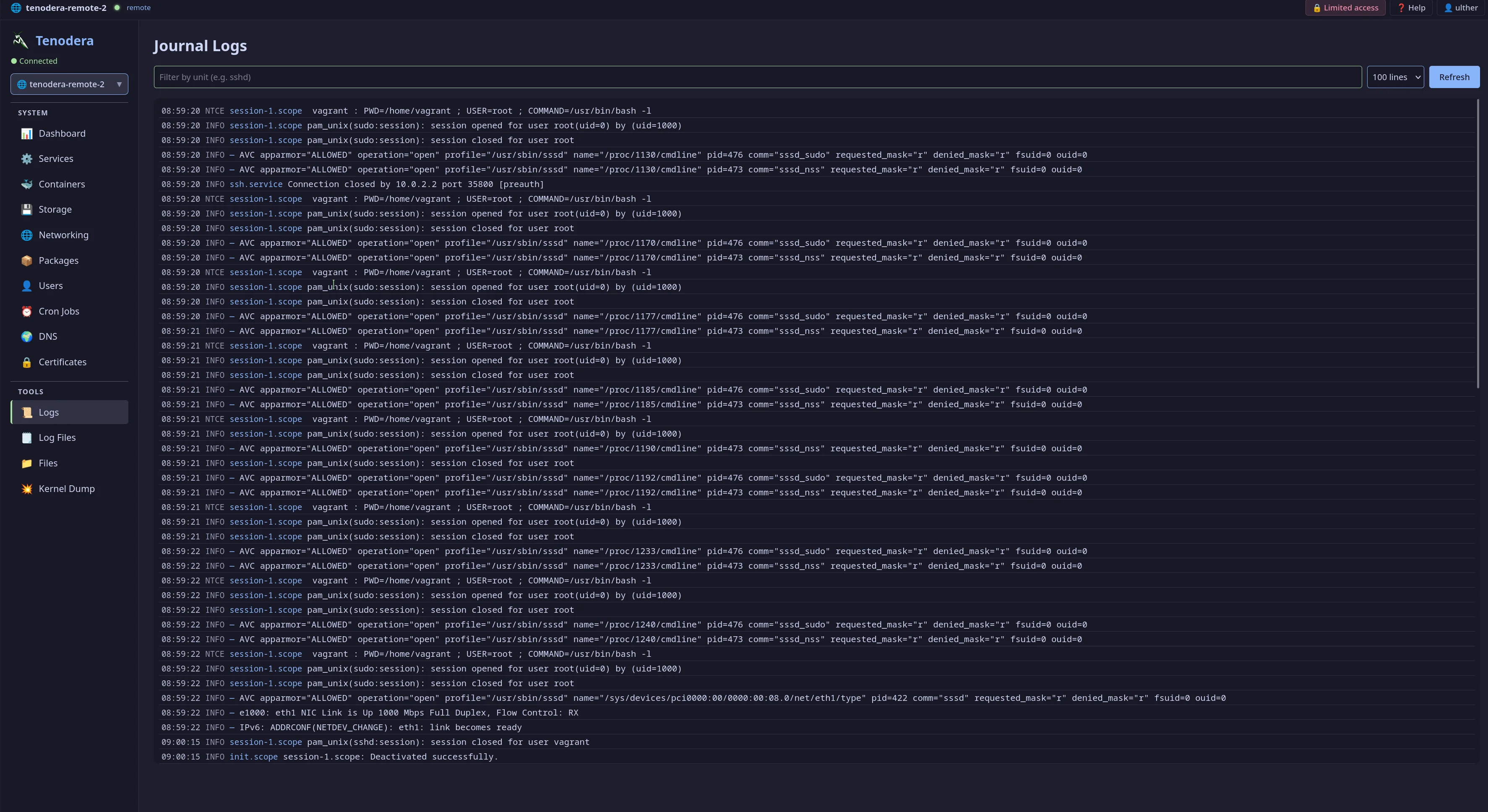
Task: Select Cron Jobs menu item
Action: 69,311
